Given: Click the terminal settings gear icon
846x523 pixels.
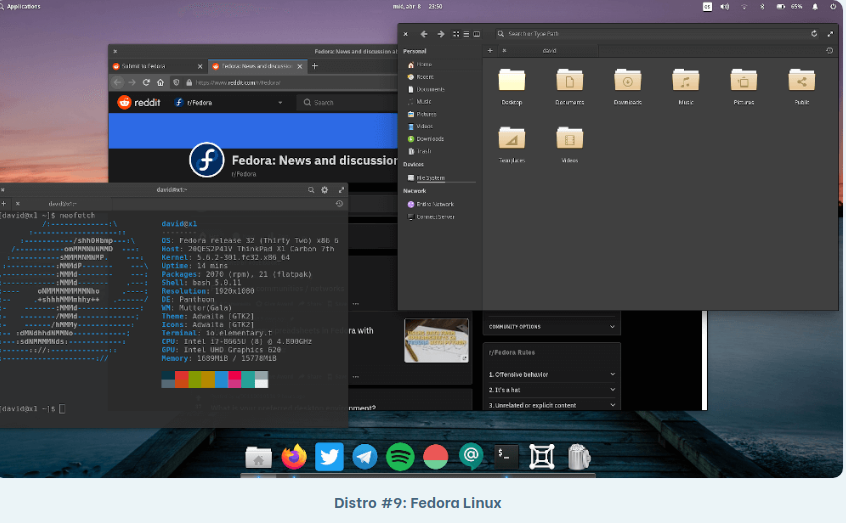Looking at the screenshot, I should point(324,189).
